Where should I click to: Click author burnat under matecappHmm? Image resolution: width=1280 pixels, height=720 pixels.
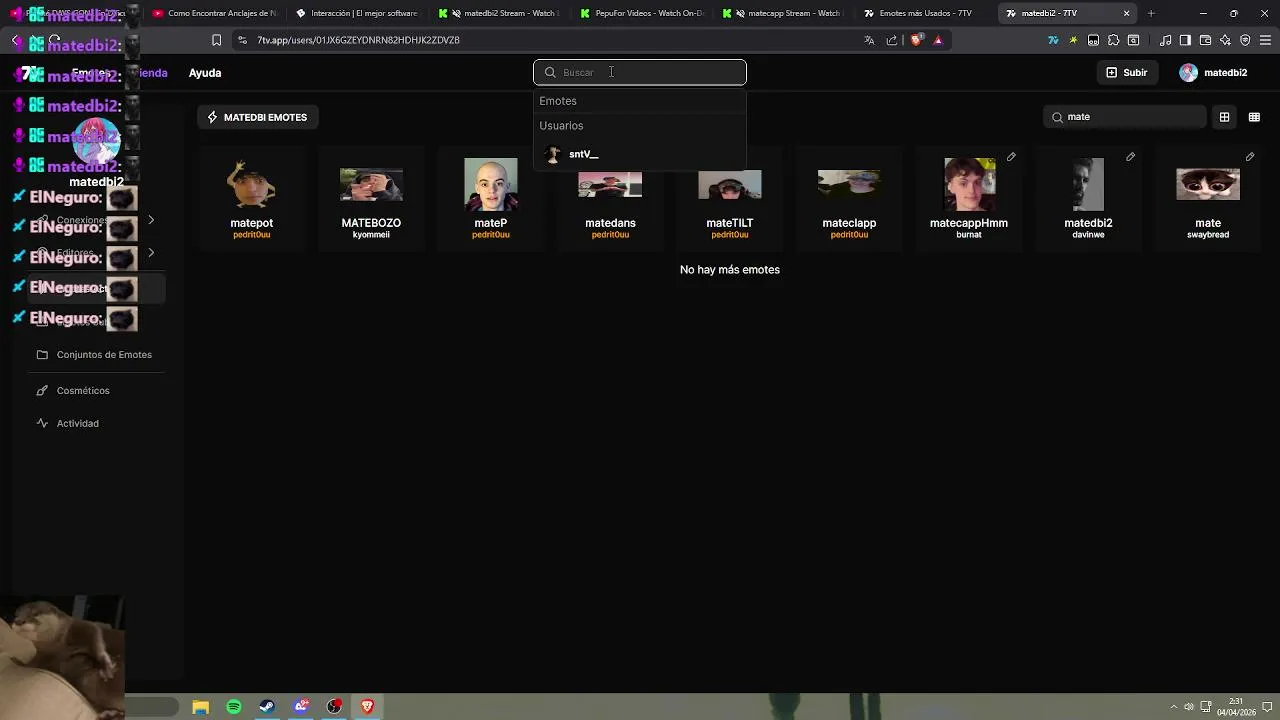pyautogui.click(x=969, y=235)
